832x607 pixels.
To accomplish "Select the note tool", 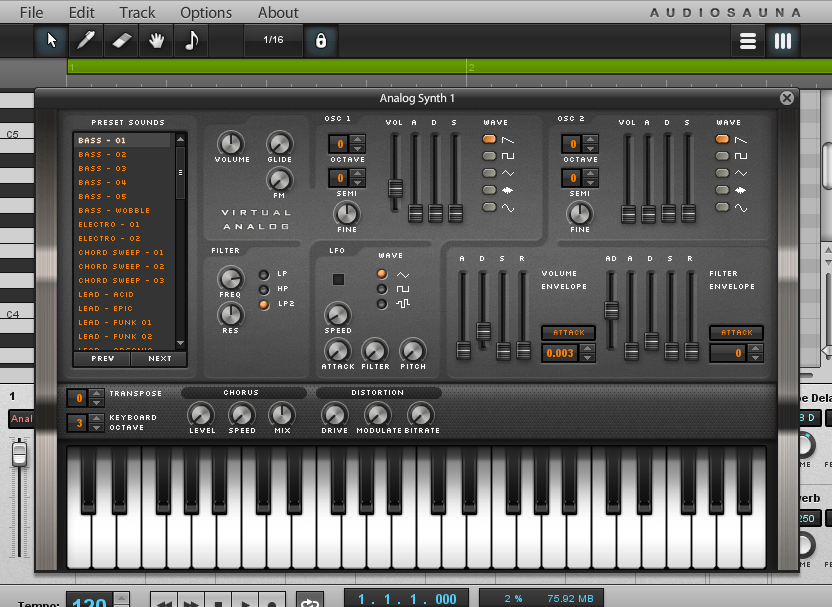I will click(191, 40).
